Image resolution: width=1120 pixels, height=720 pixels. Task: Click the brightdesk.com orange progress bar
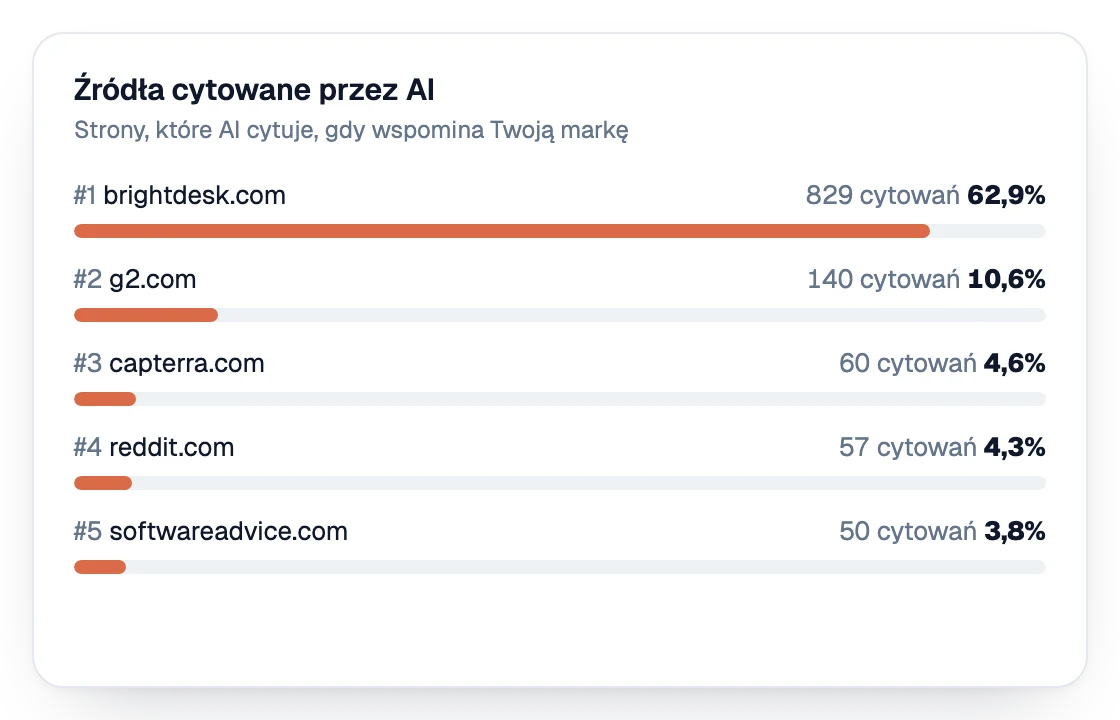(x=559, y=231)
